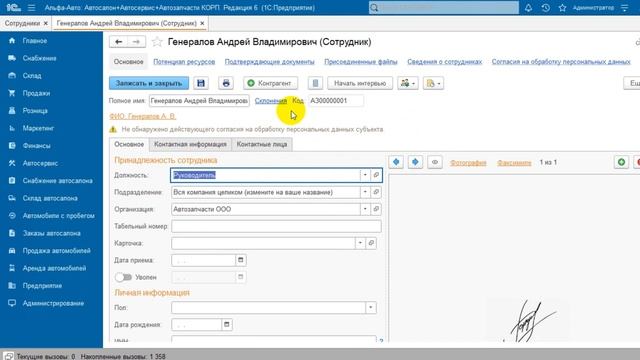
Task: Open the Фотография link
Action: pyautogui.click(x=468, y=162)
